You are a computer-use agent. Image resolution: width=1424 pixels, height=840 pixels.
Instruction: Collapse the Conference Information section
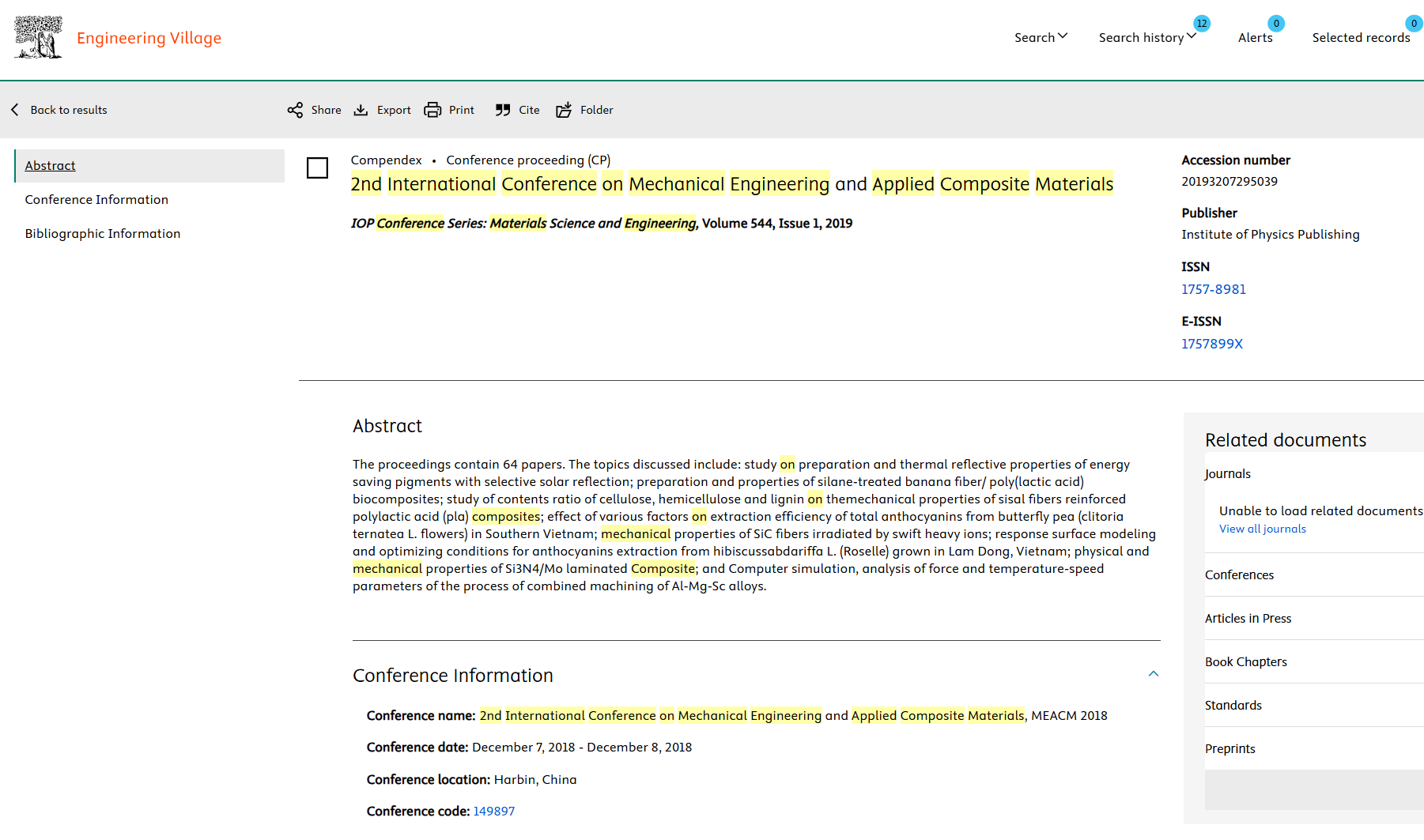pyautogui.click(x=1153, y=674)
